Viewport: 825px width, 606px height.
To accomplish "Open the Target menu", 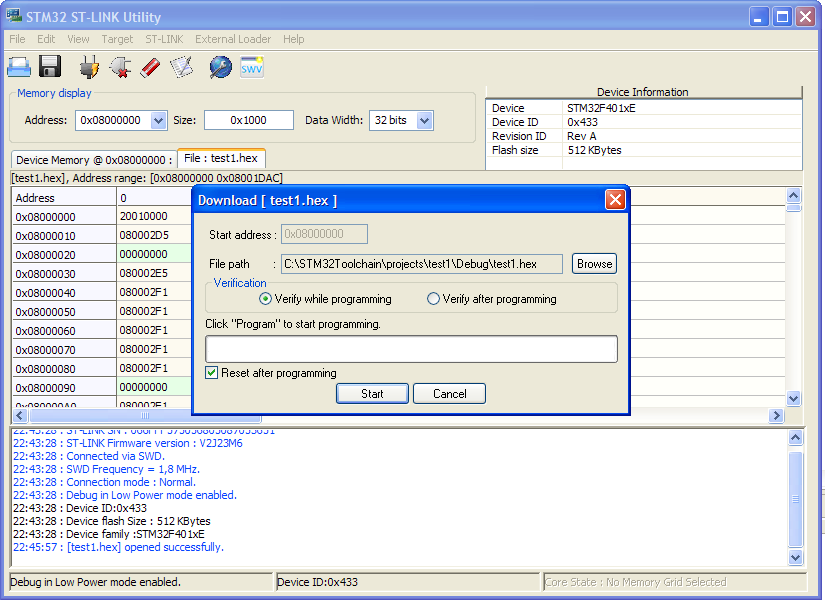I will 117,39.
